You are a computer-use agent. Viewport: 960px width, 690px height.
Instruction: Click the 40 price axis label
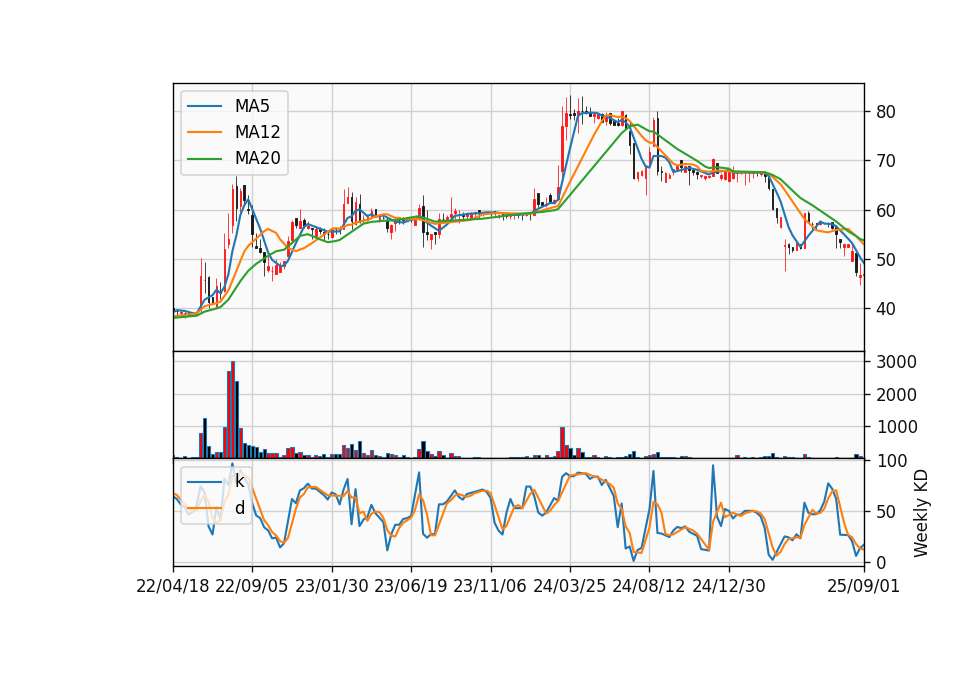(x=885, y=309)
